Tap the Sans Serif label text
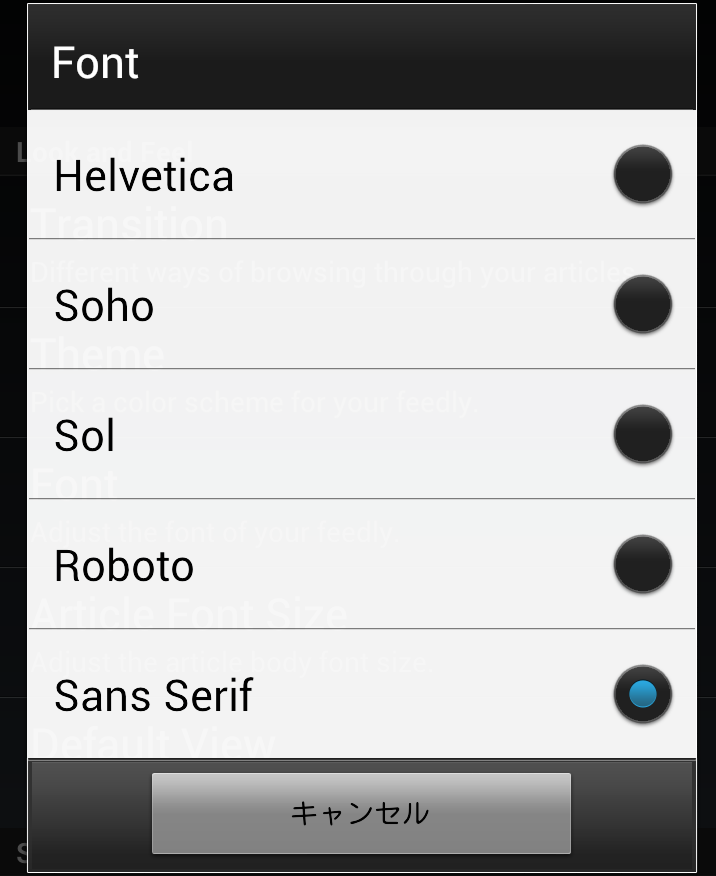716x876 pixels. coord(154,696)
